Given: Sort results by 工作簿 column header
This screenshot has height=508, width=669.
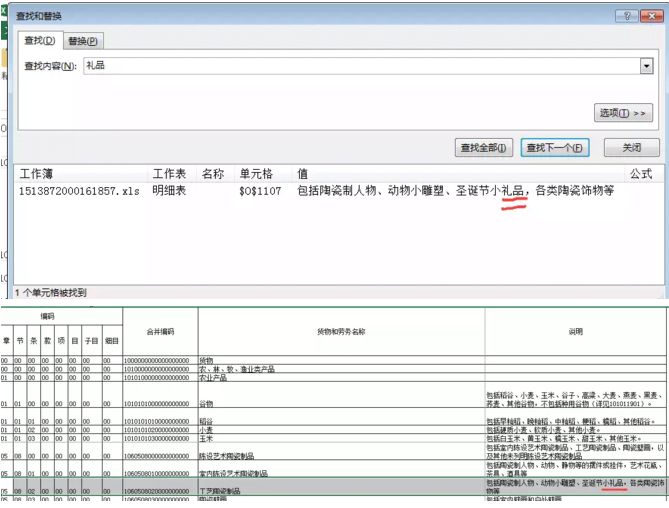Looking at the screenshot, I should click(x=43, y=174).
